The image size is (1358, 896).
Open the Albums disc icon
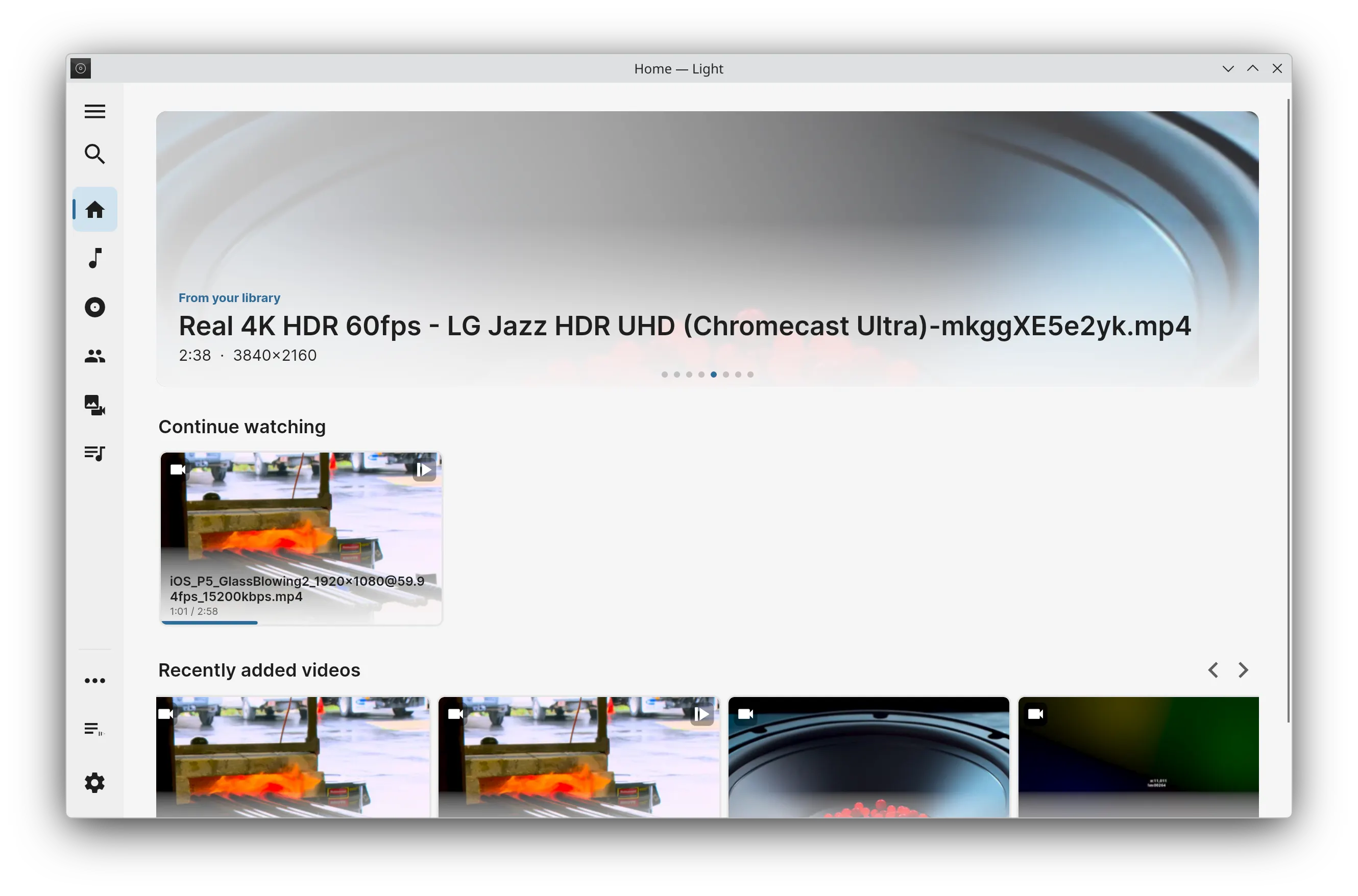pyautogui.click(x=95, y=308)
